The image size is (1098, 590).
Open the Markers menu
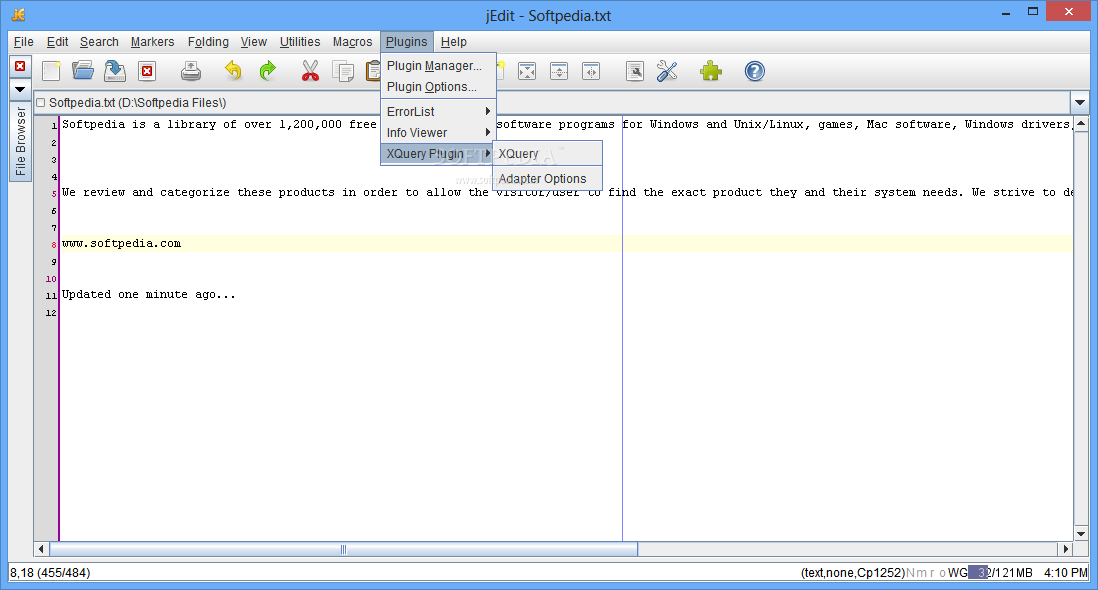click(153, 42)
